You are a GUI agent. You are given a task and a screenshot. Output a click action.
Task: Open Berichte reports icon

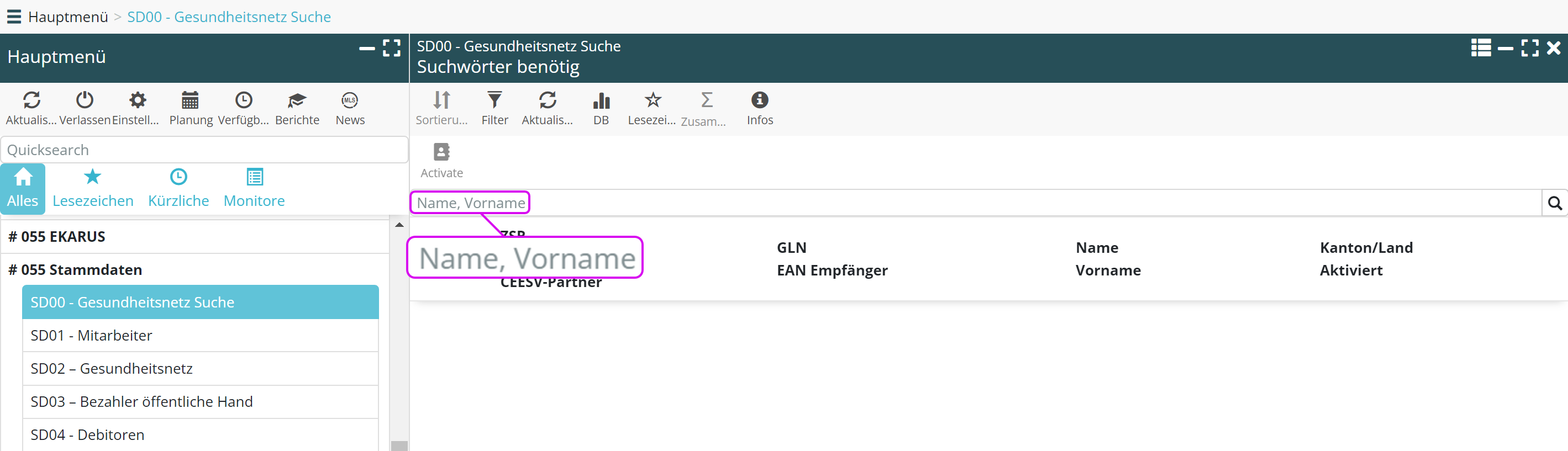pos(297,101)
